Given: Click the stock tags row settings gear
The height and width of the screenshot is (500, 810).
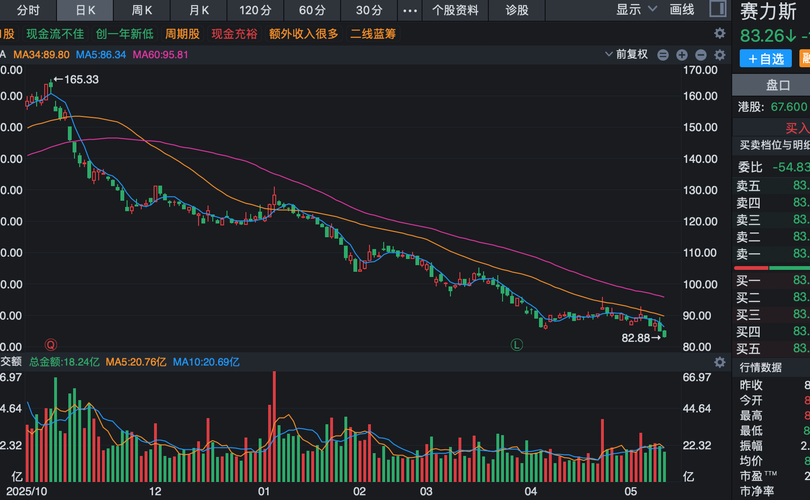Looking at the screenshot, I should click(720, 34).
